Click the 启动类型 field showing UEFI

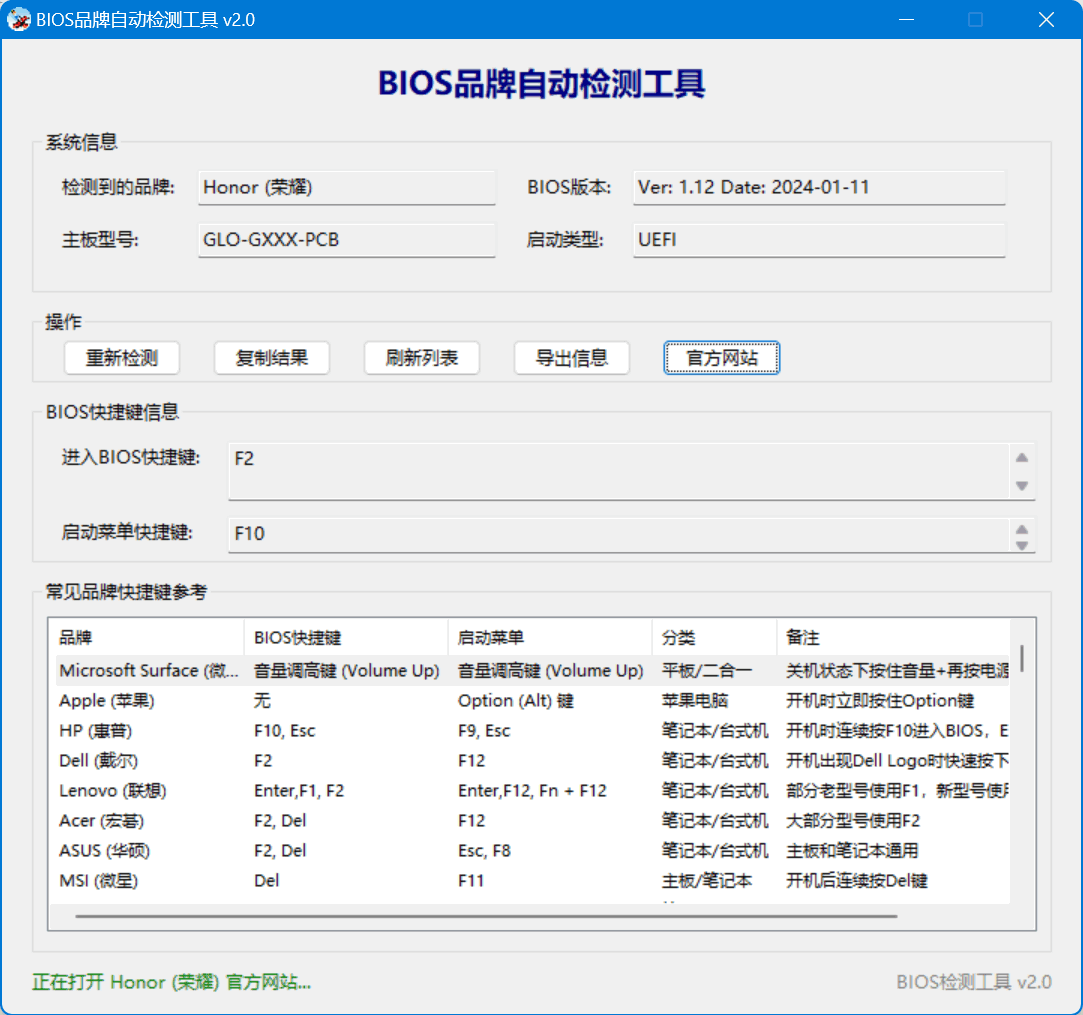tap(818, 239)
